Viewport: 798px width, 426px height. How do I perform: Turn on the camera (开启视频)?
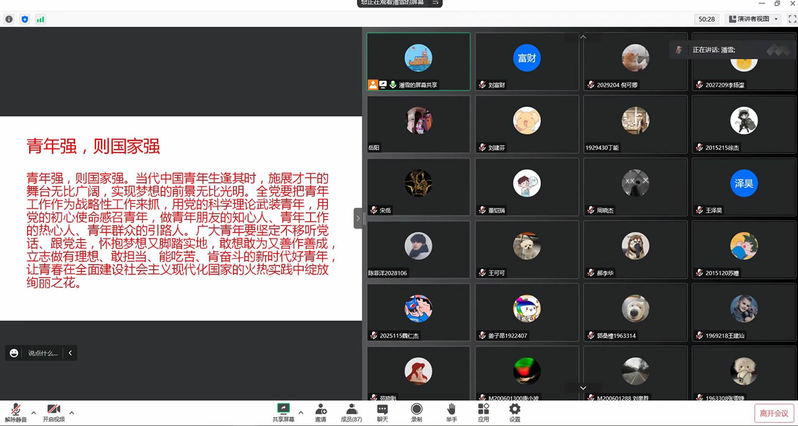pyautogui.click(x=53, y=411)
